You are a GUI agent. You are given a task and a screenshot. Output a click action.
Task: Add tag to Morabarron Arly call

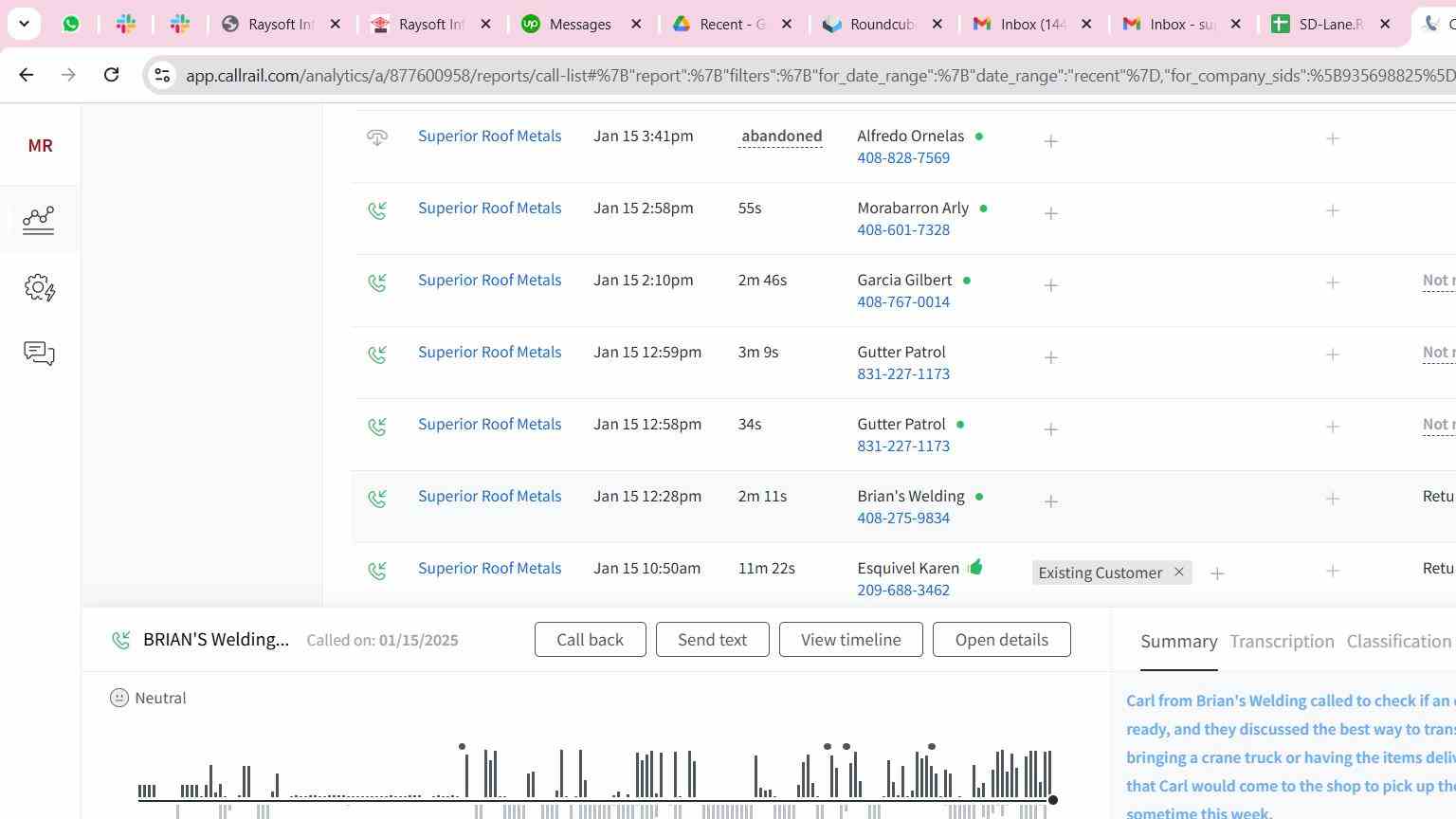coord(1050,213)
